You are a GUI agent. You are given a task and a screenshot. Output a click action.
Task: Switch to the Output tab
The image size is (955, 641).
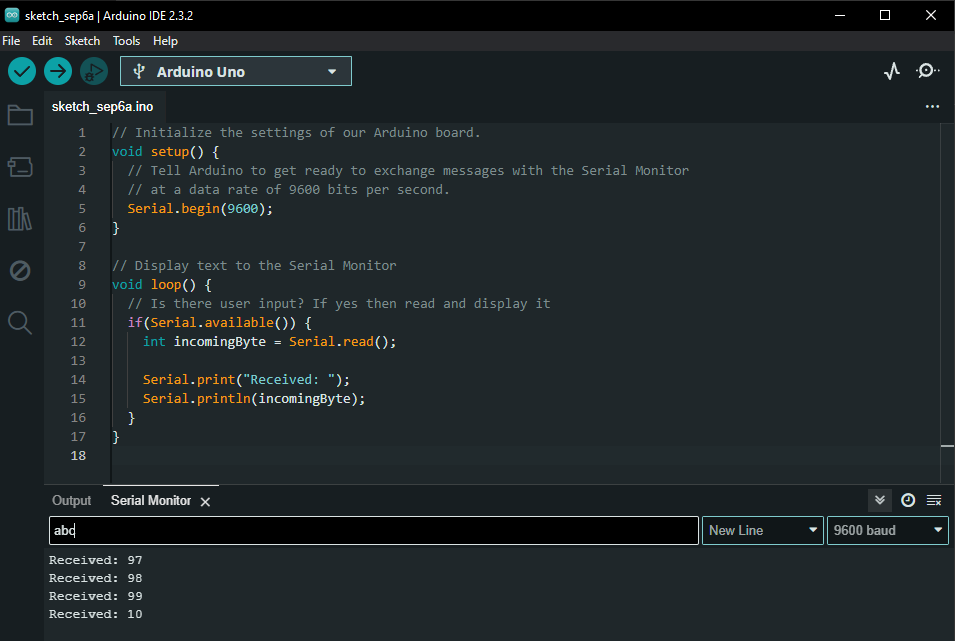(71, 500)
